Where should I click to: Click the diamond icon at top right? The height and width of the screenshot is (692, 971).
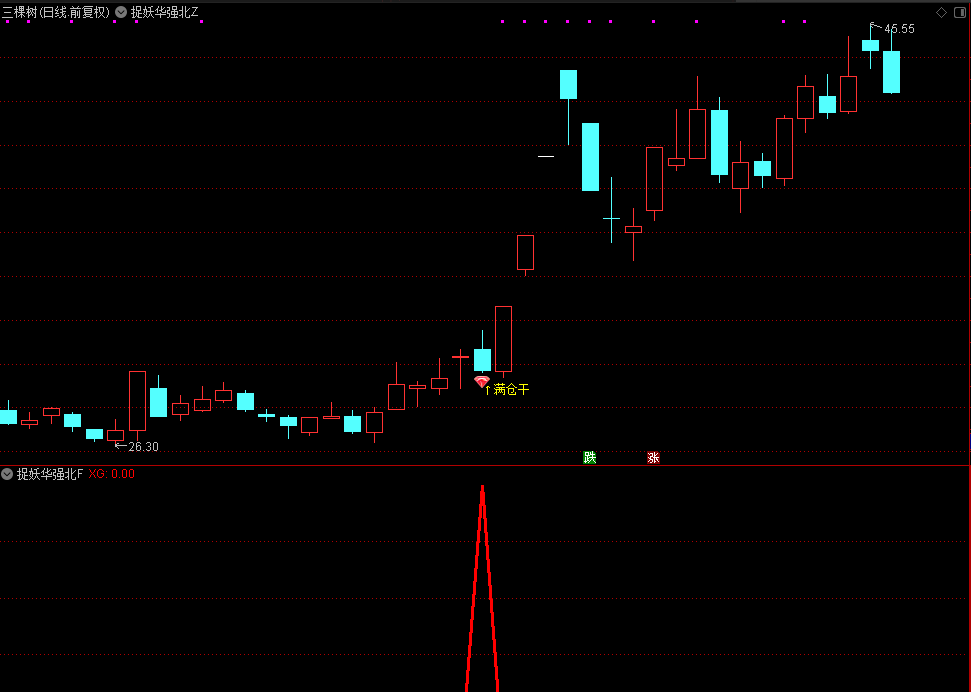coord(941,12)
